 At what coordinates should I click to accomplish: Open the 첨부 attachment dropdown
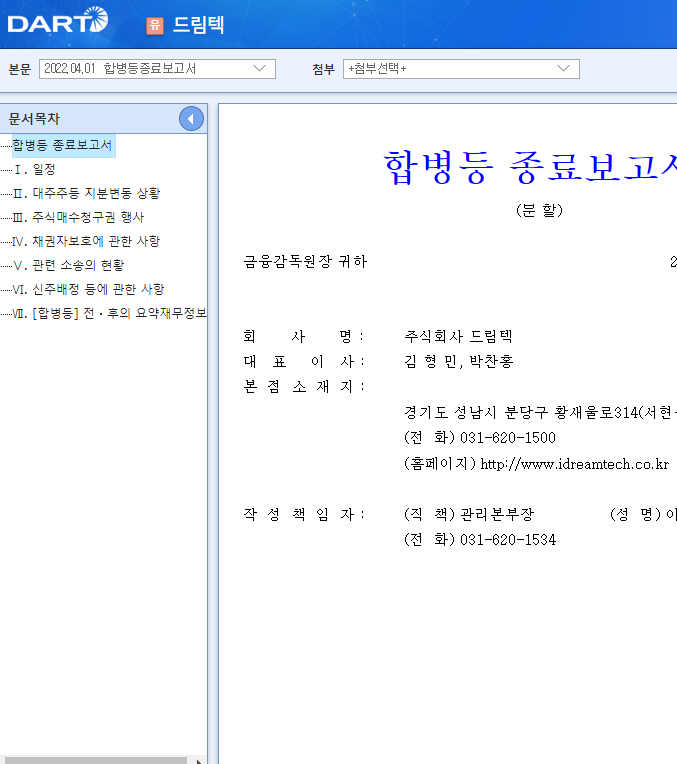[x=461, y=69]
